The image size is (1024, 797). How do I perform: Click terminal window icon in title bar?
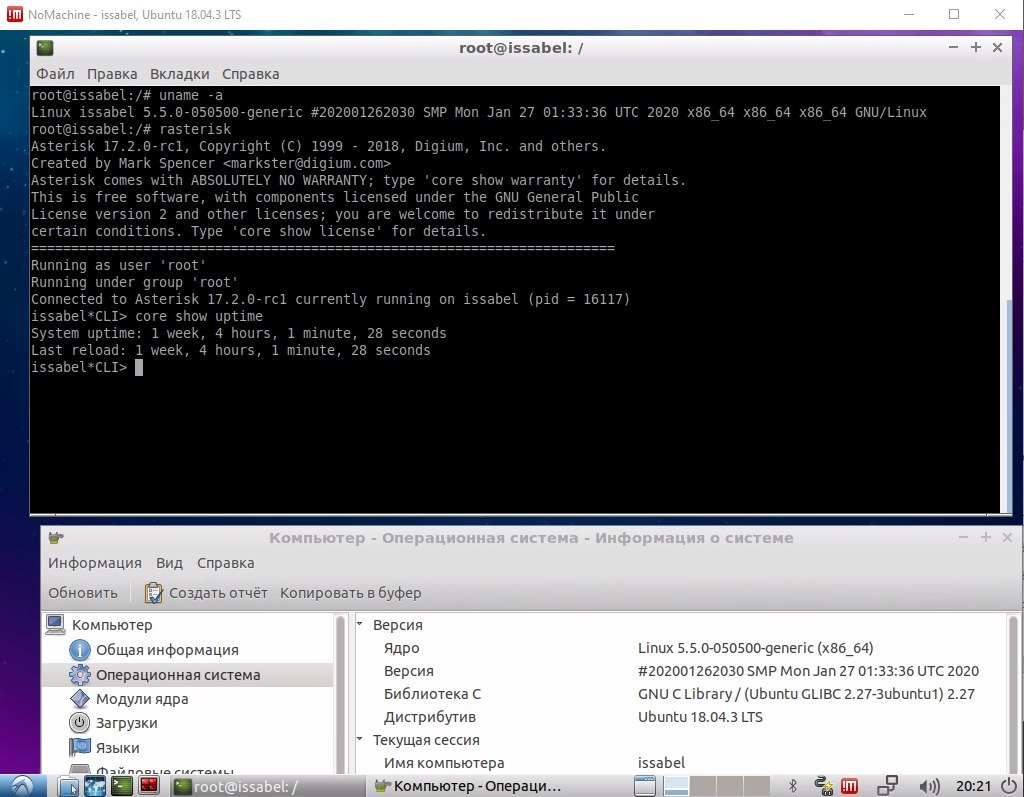(x=45, y=48)
